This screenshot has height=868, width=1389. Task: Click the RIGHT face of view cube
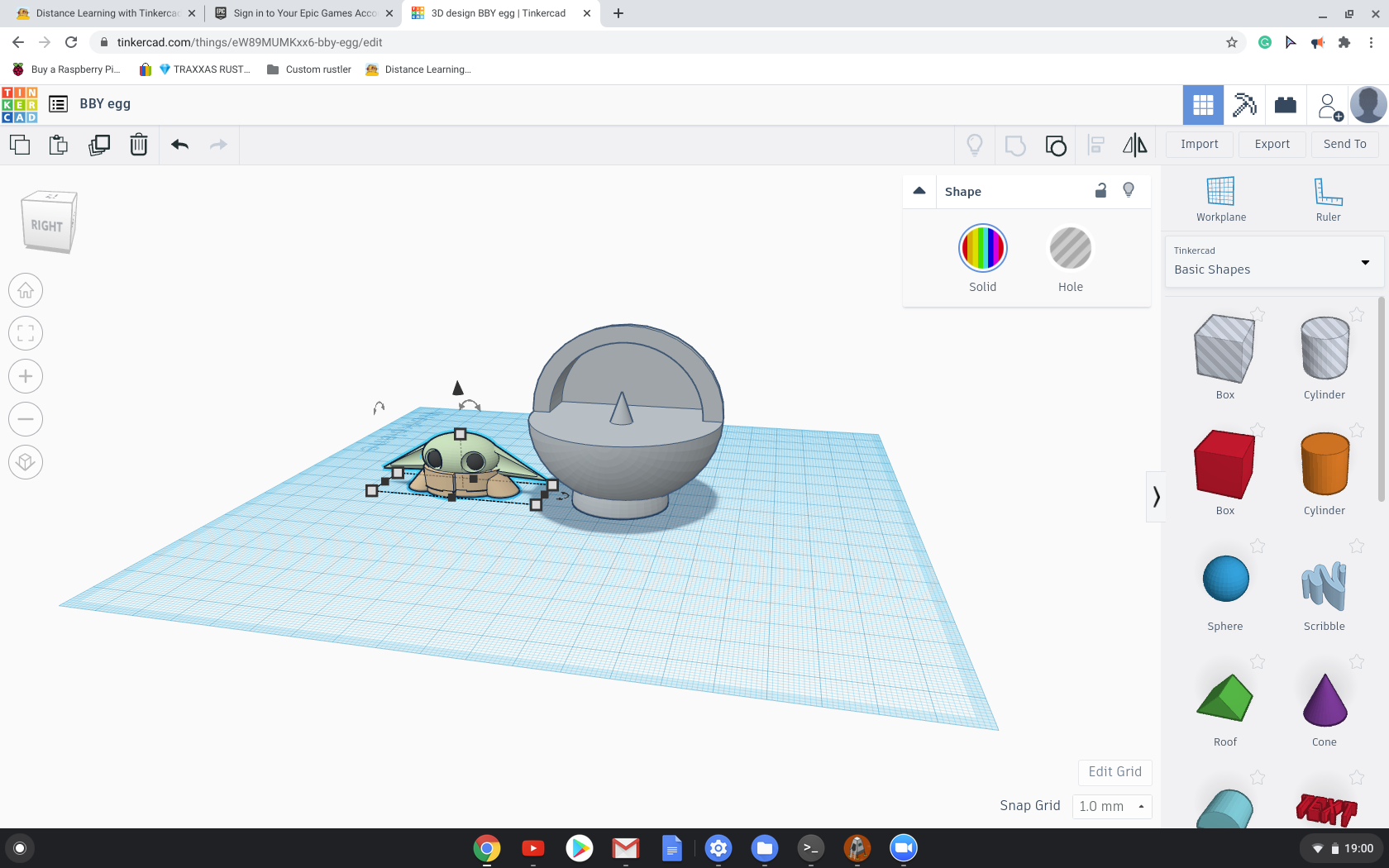click(x=47, y=226)
